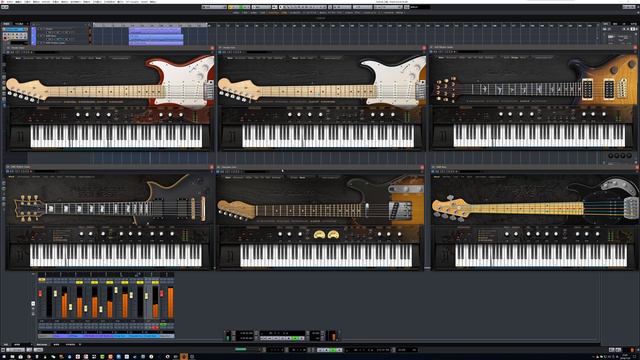Toggle yellow-green track state buttons in top toolbar
This screenshot has height=360, width=640.
click(x=239, y=7)
